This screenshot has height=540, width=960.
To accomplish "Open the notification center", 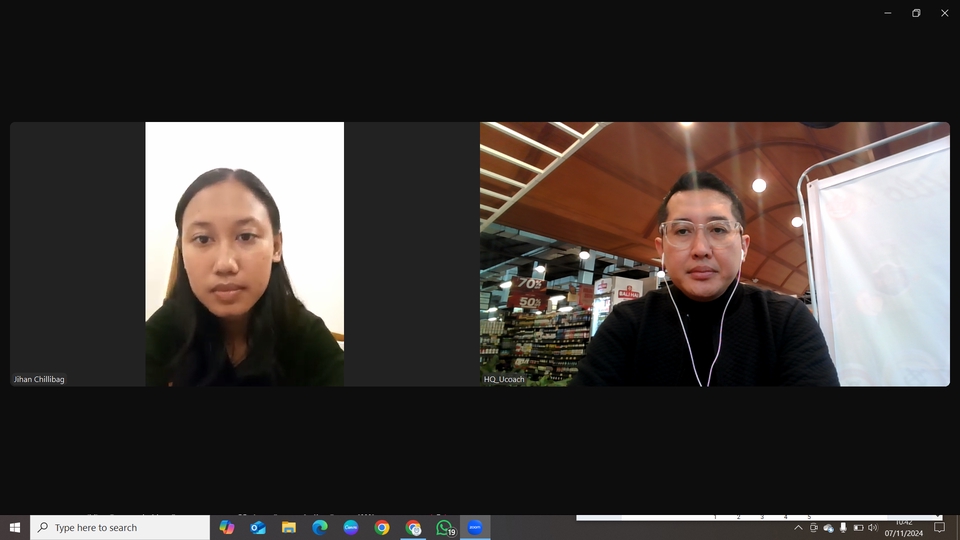I will pyautogui.click(x=939, y=527).
